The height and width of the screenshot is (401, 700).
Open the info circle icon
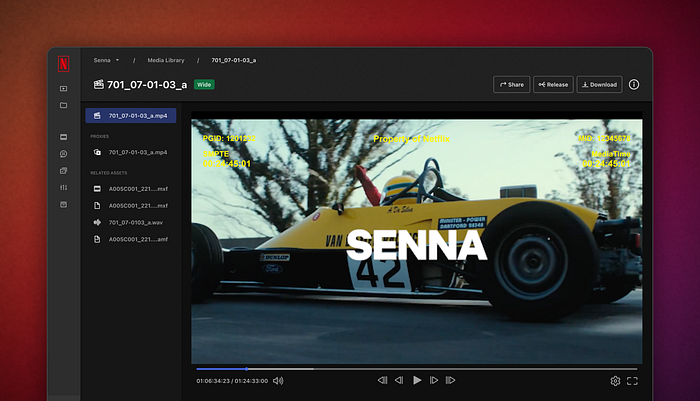pos(633,84)
